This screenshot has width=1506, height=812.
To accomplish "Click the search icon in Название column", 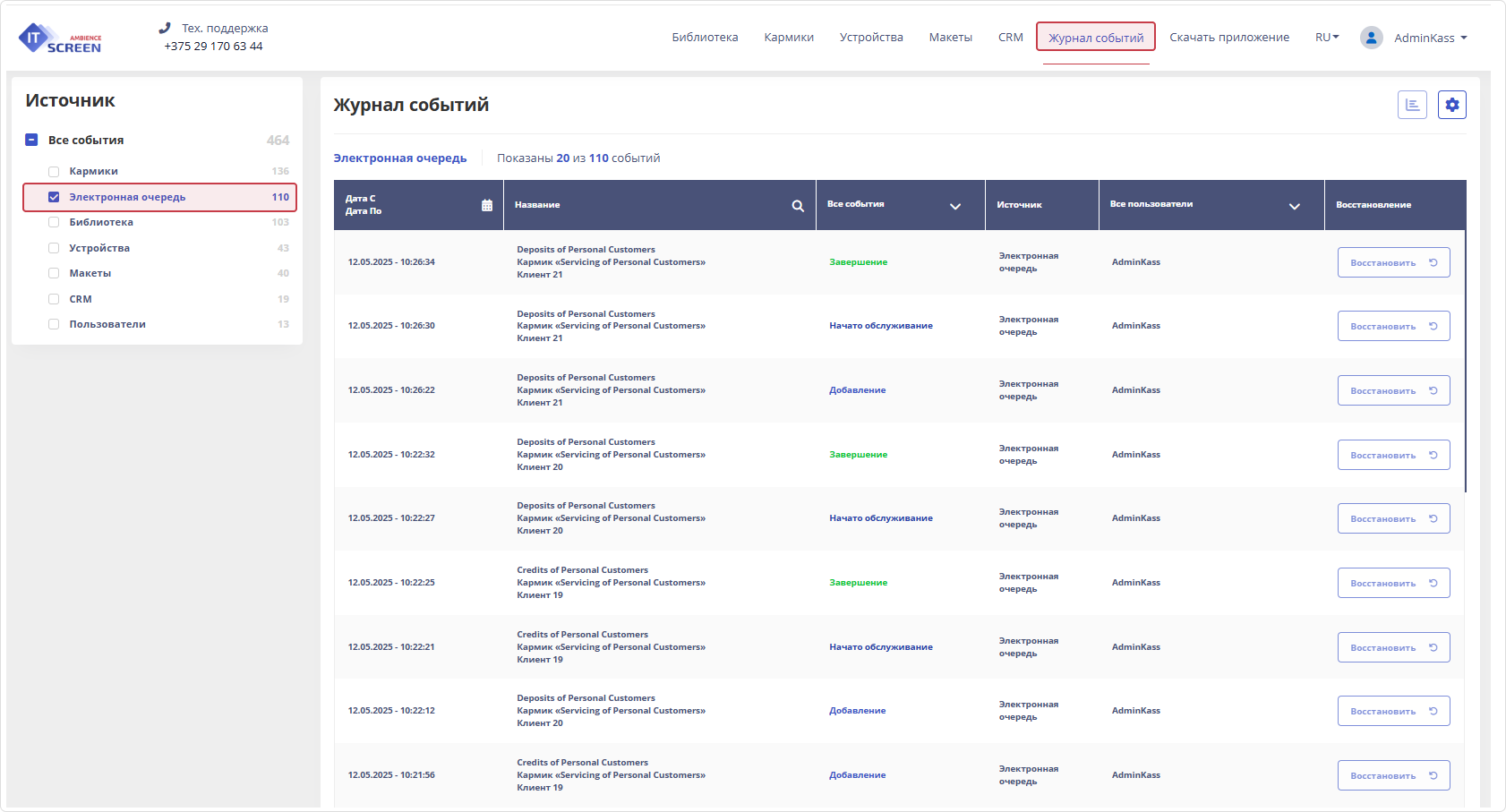I will point(797,206).
